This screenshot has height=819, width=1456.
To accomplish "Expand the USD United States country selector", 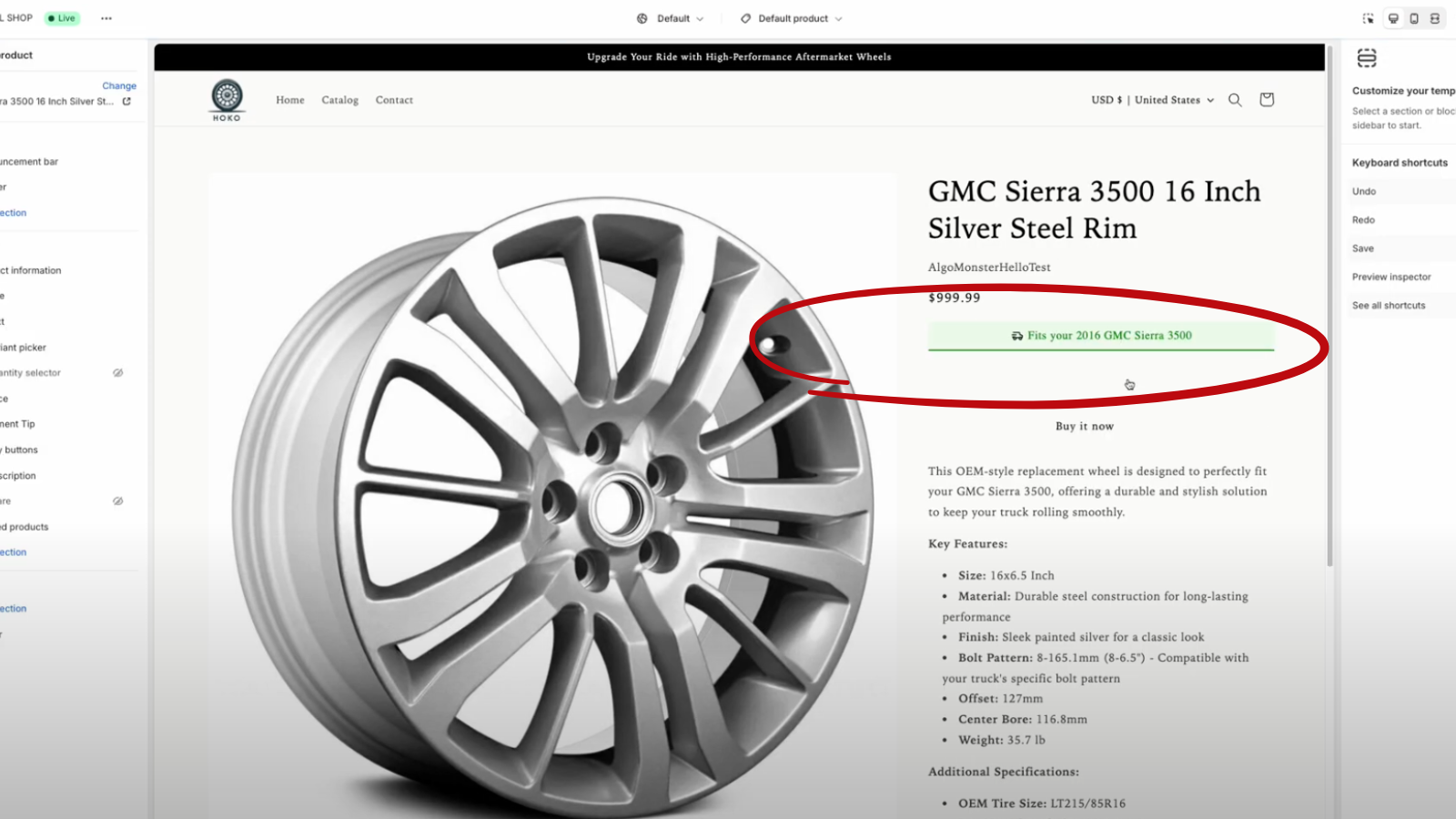I will click(x=1153, y=100).
